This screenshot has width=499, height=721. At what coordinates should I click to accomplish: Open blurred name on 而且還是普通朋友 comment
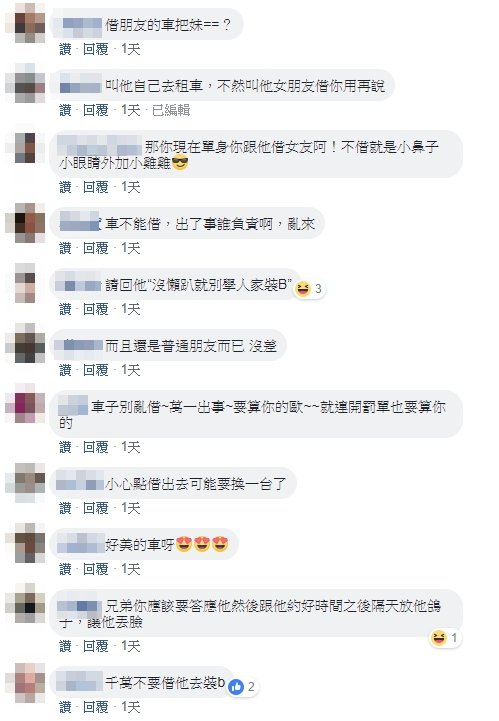click(x=80, y=345)
